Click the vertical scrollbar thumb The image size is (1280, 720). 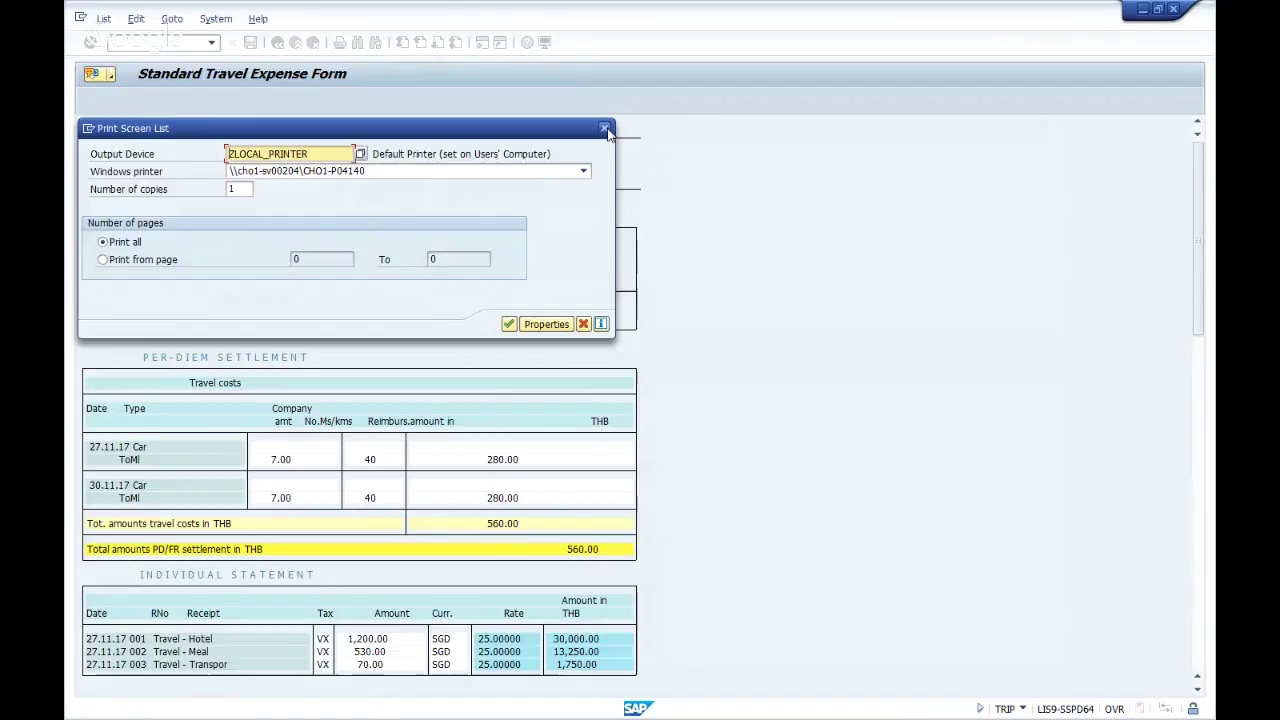coord(1197,240)
